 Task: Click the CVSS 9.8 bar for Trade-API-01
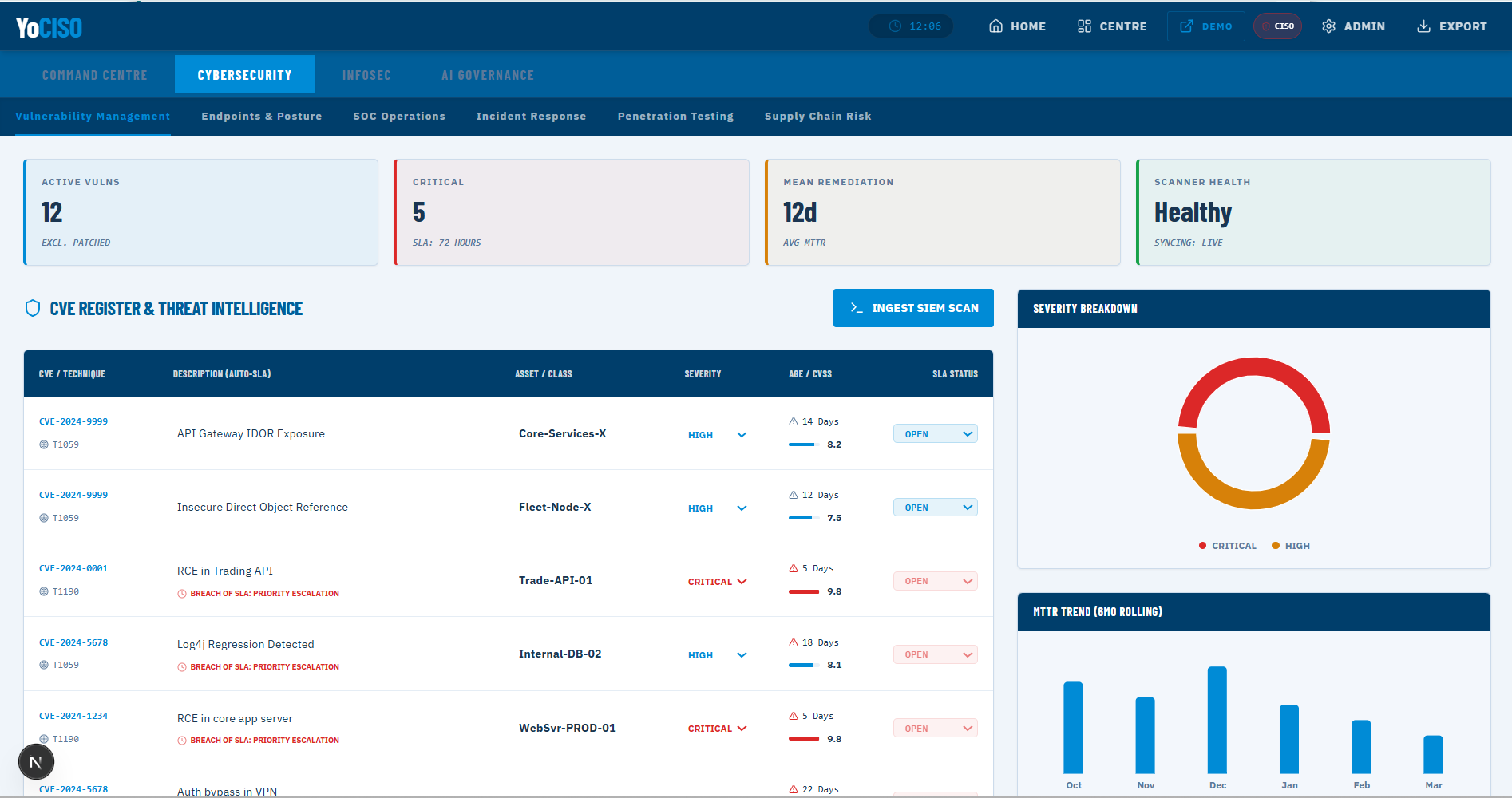point(804,591)
